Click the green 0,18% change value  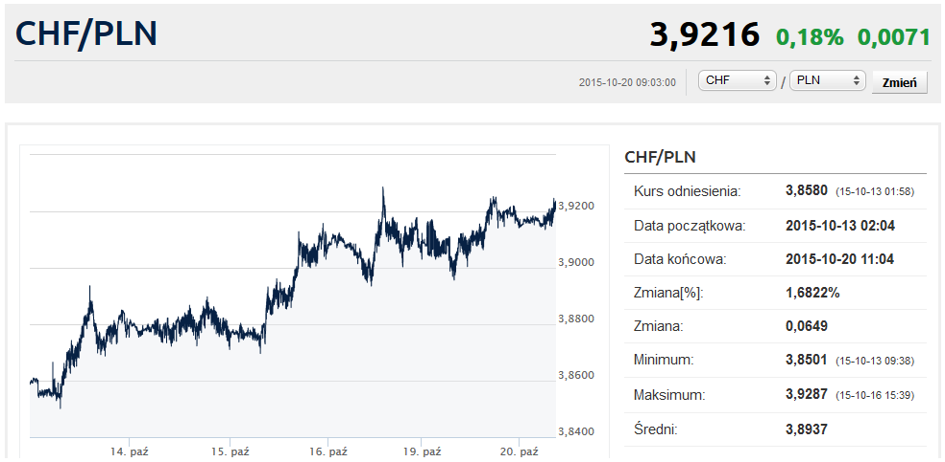809,37
